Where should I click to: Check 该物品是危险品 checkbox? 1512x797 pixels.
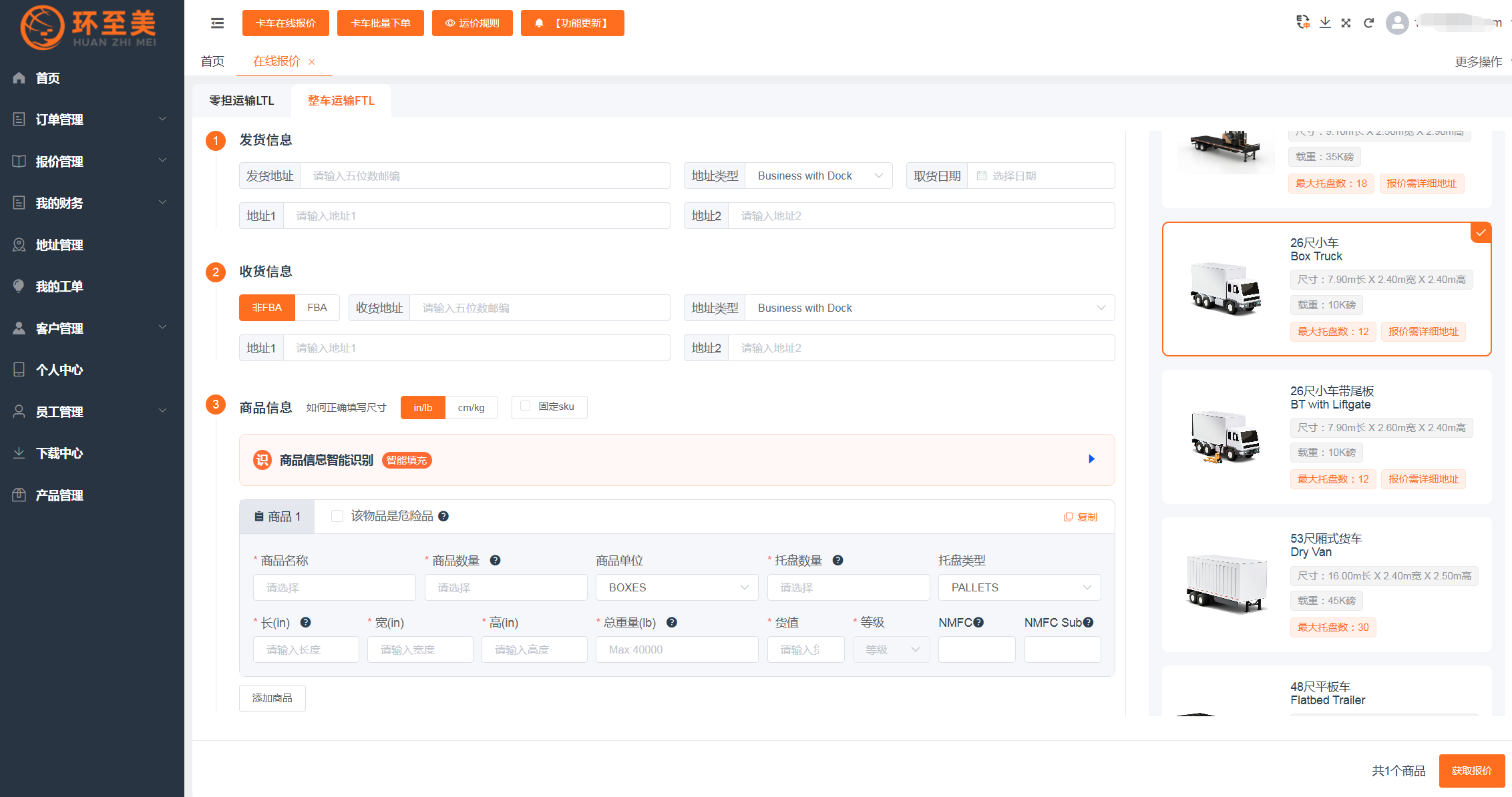tap(337, 516)
